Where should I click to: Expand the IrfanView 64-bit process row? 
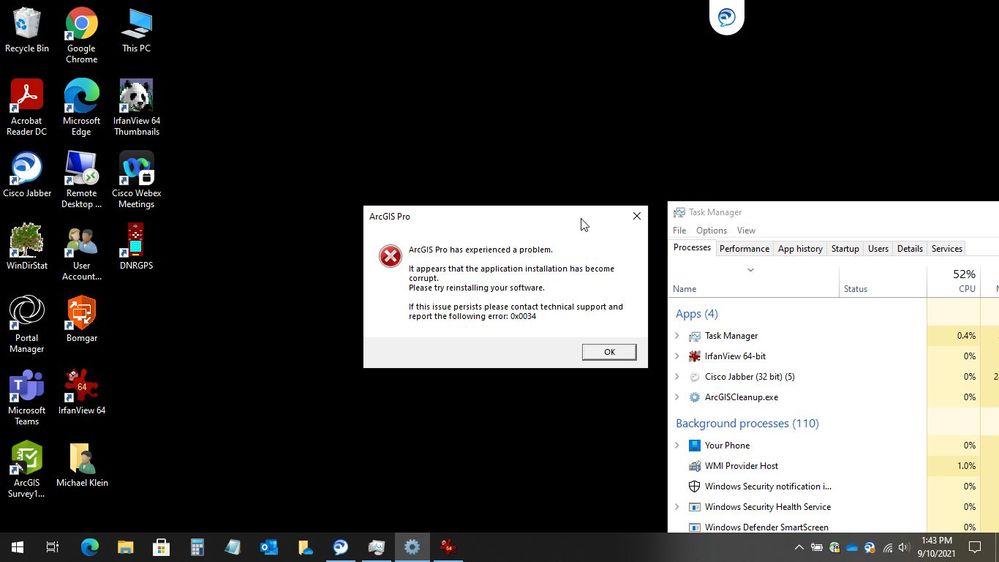click(677, 356)
